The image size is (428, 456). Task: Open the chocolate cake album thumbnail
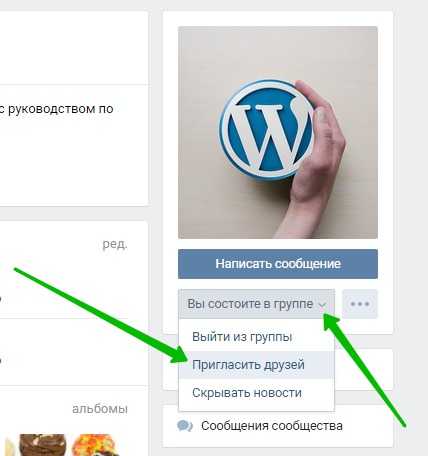click(43, 445)
